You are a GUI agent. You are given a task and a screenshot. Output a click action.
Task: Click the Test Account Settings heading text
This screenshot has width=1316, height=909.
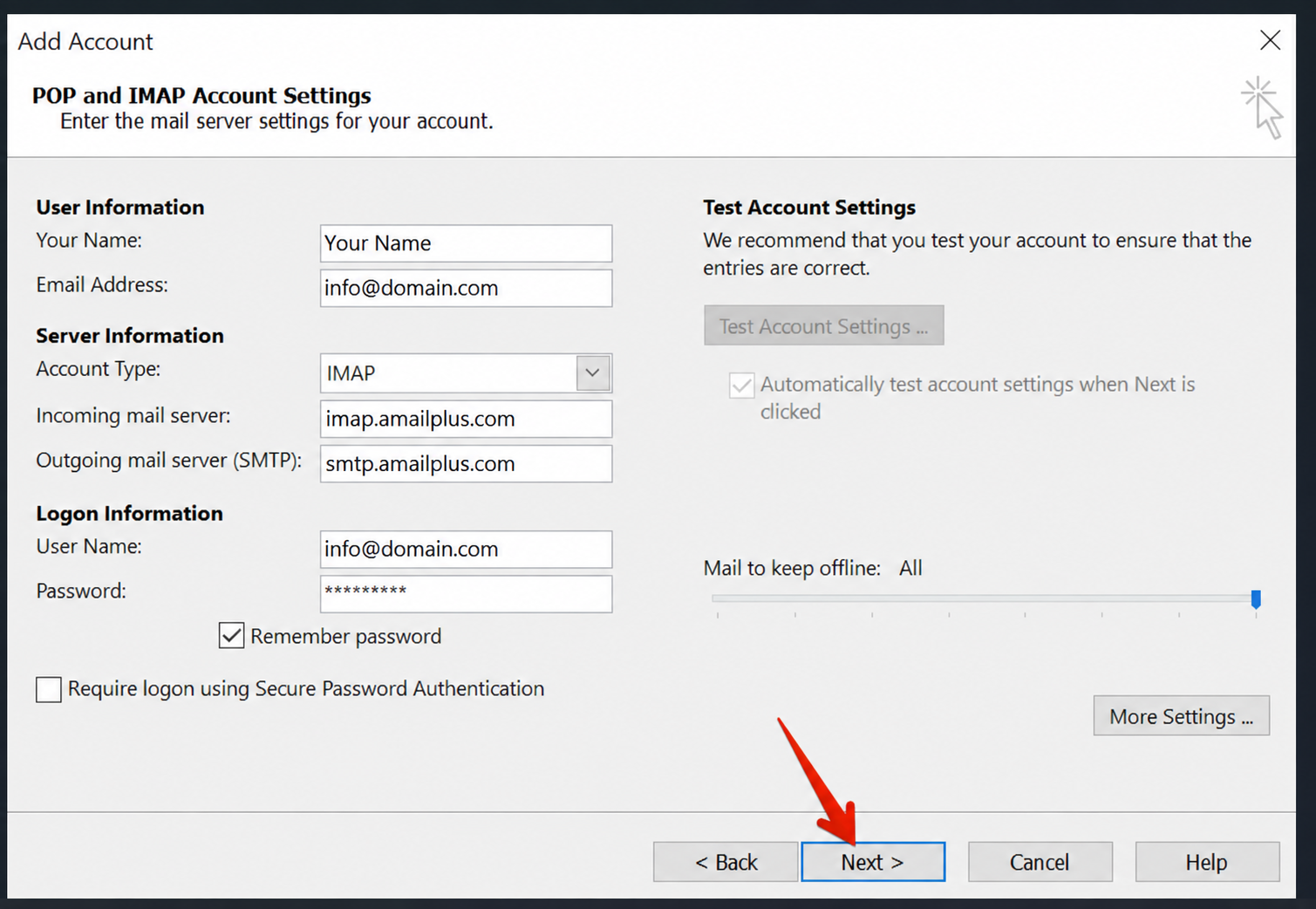[x=809, y=207]
